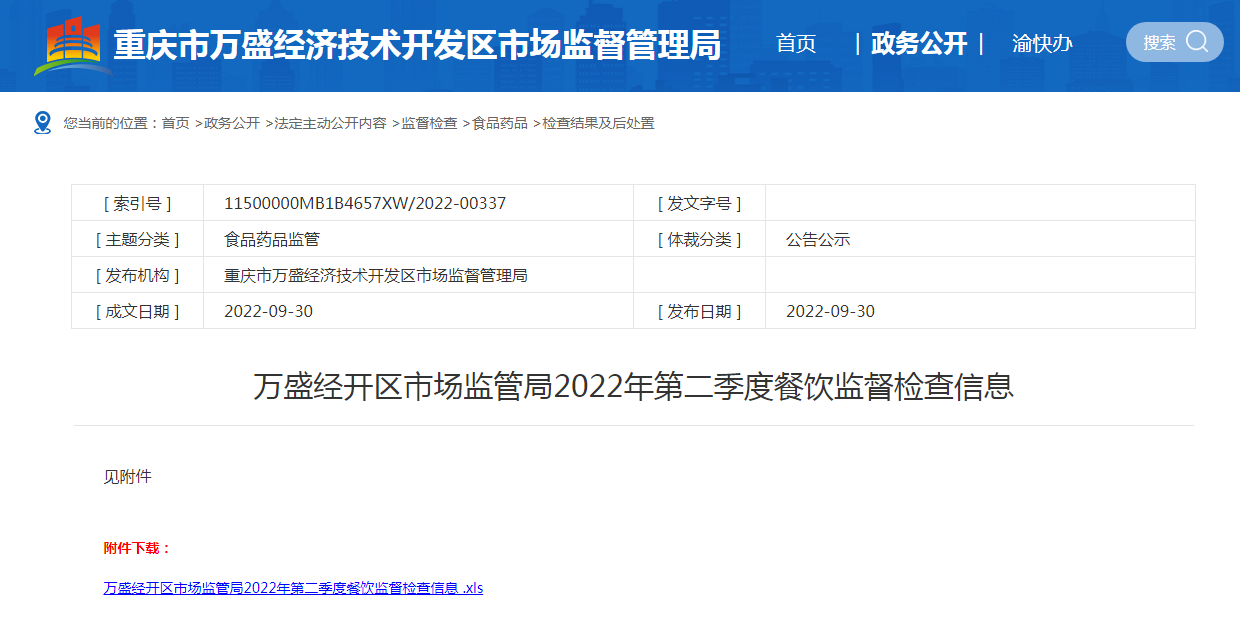Click the article heading 万盛经开区市场监管局2022年第二季度餐饮监督检查信息
The height and width of the screenshot is (625, 1240).
click(x=633, y=386)
